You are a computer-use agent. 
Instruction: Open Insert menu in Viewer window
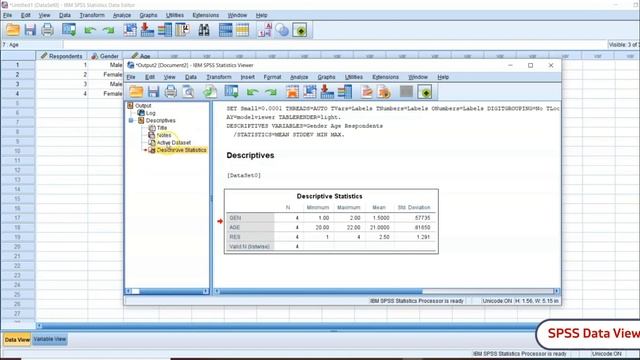pos(247,77)
